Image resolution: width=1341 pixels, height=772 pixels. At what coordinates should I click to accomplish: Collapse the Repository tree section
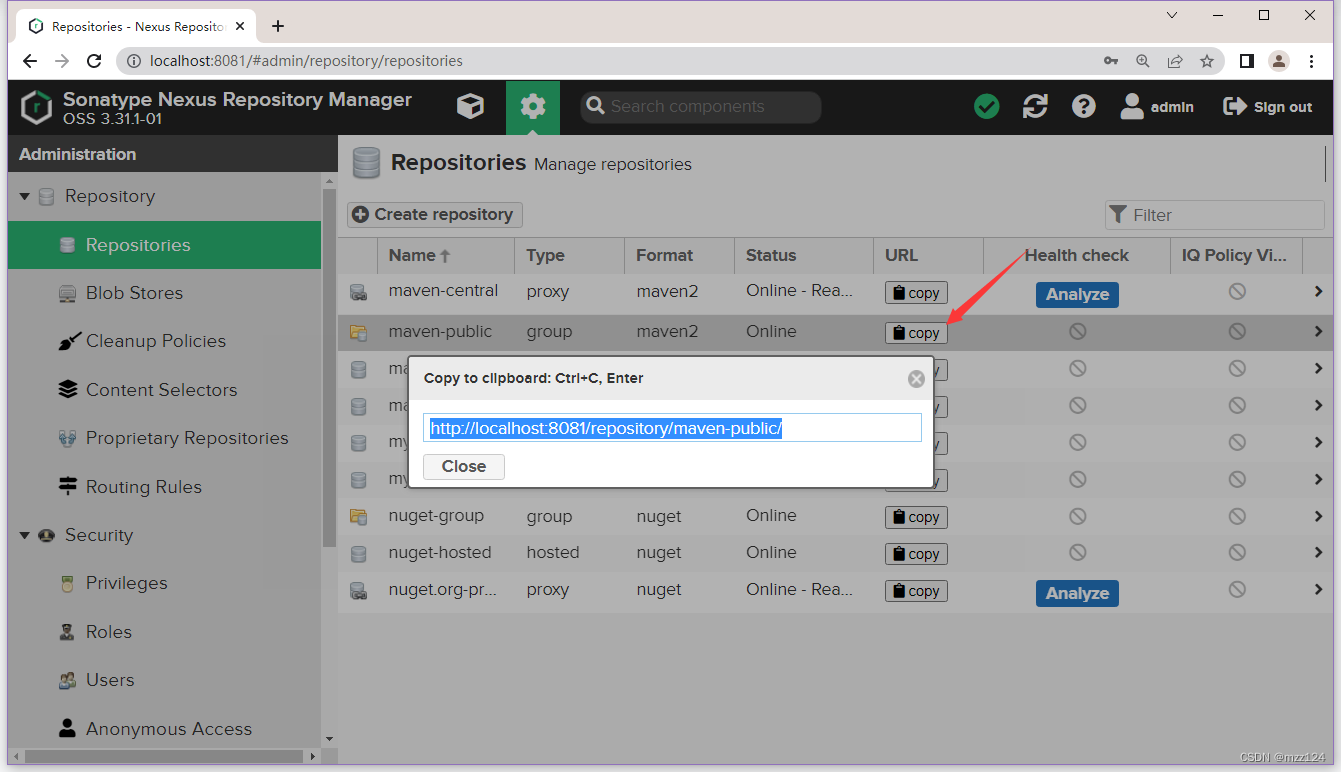click(25, 197)
